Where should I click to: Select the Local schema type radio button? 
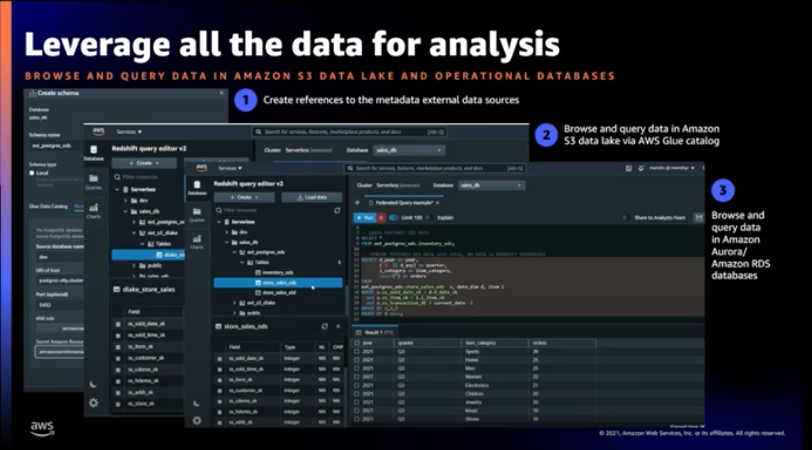(x=32, y=173)
